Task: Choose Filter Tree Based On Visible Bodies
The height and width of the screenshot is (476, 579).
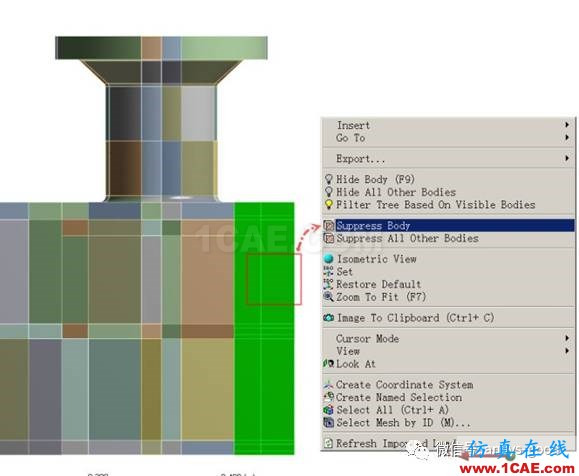Action: click(448, 205)
